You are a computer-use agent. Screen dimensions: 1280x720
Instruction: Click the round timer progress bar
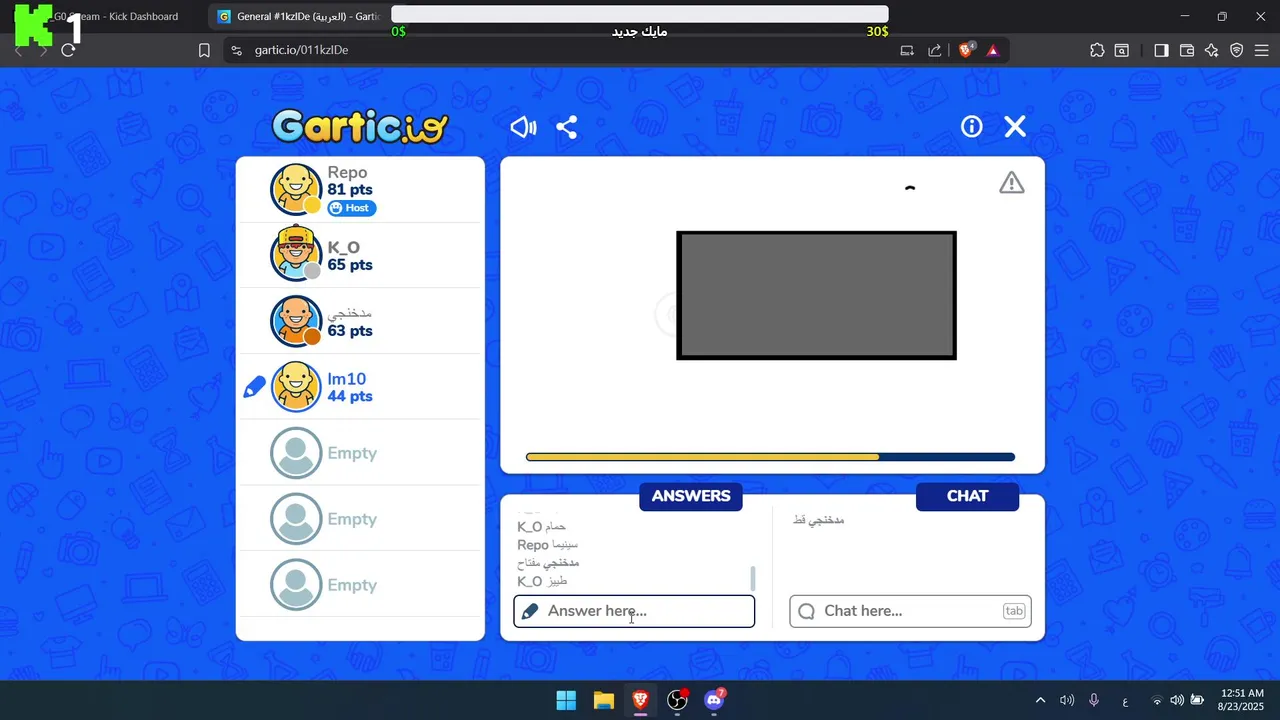click(770, 457)
